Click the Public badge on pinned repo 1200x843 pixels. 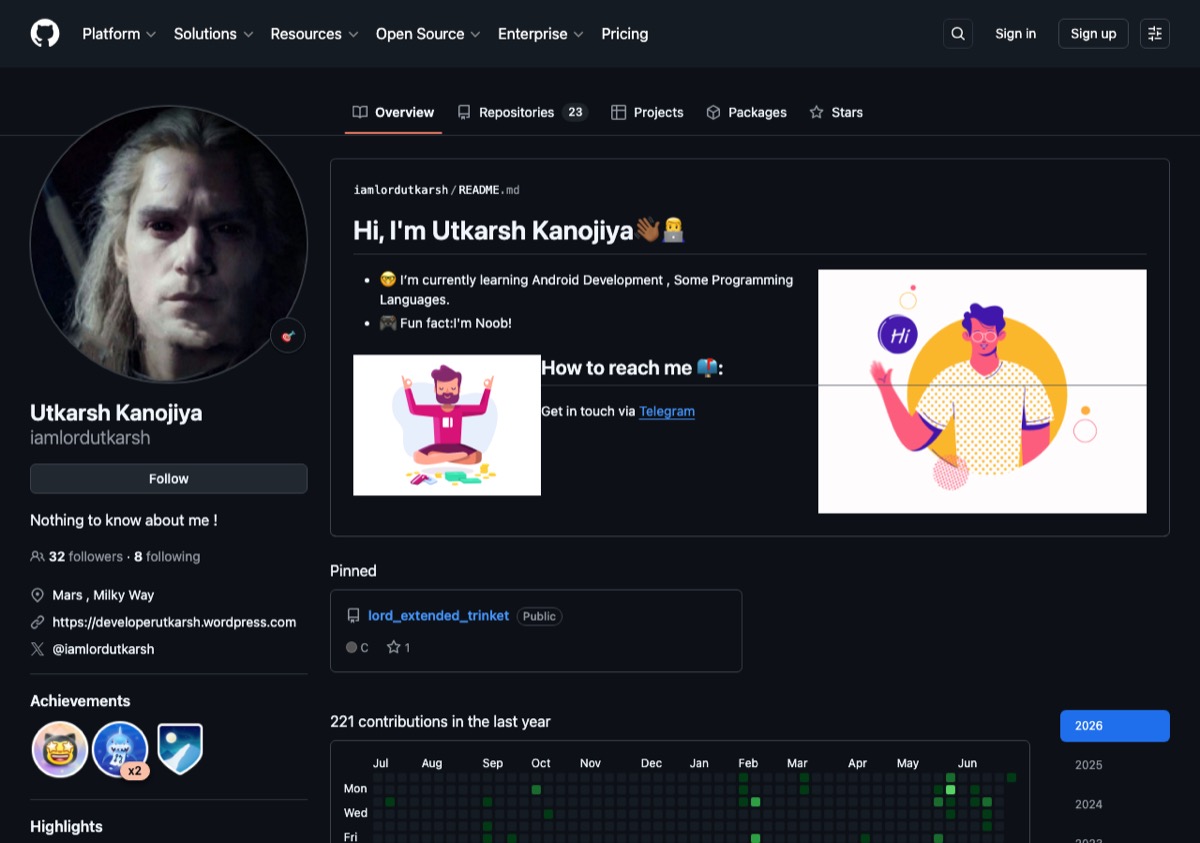(x=539, y=616)
